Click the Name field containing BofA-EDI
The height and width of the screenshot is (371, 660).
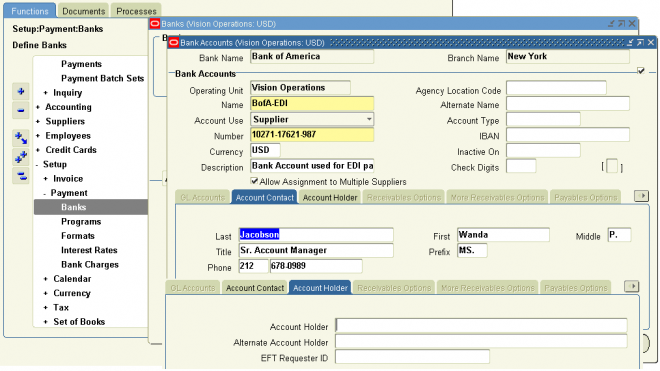tap(312, 104)
